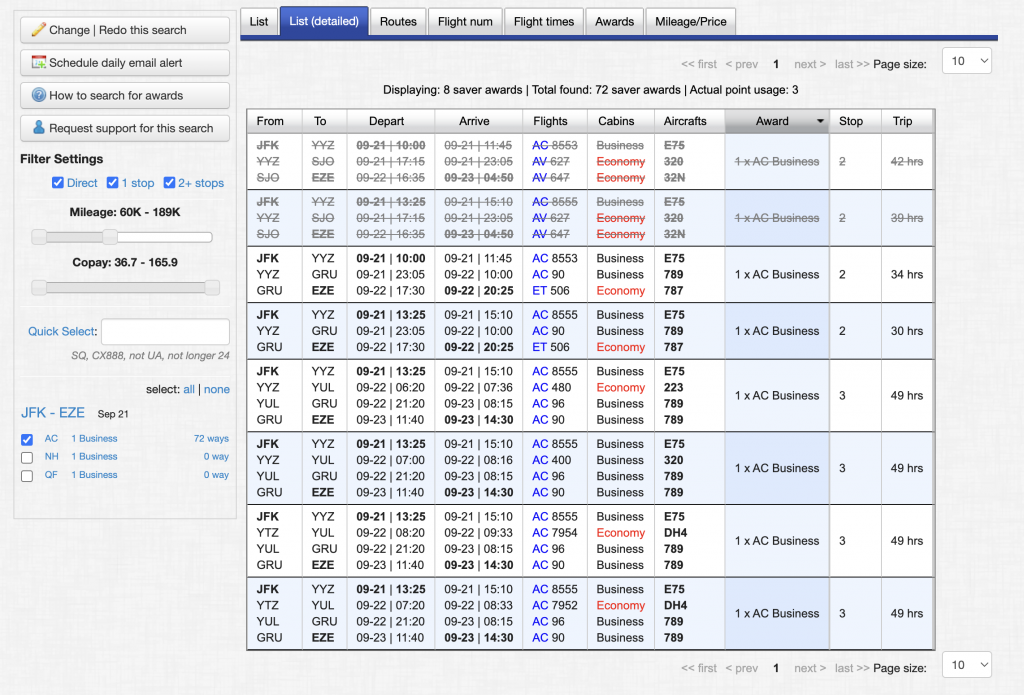
Task: Click AC 1 Business filter link
Action: click(94, 438)
